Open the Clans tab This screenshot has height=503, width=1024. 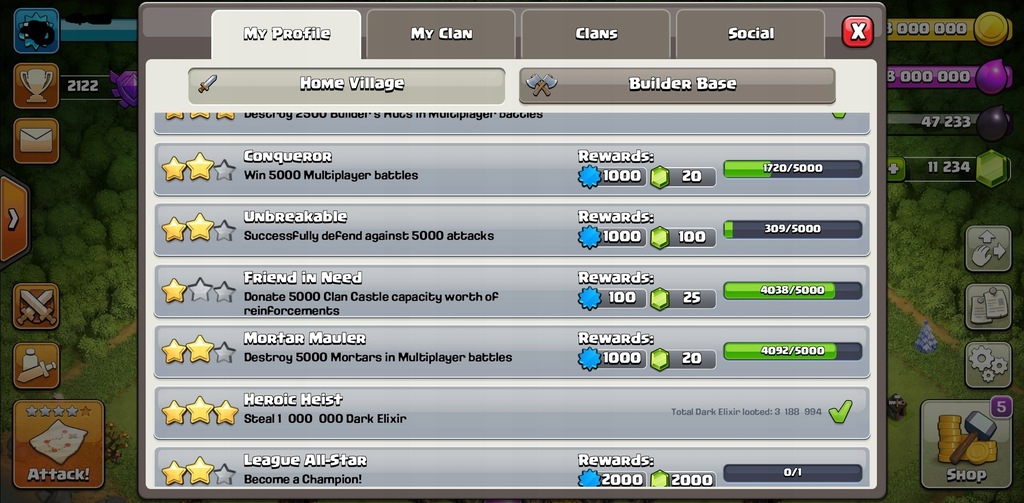tap(596, 34)
